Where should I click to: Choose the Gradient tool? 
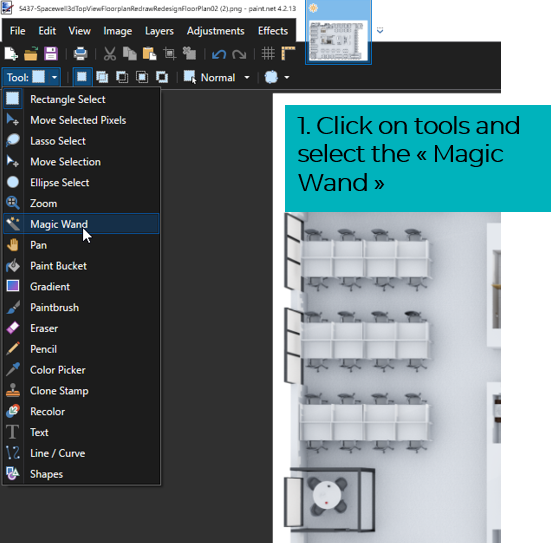tap(81, 287)
